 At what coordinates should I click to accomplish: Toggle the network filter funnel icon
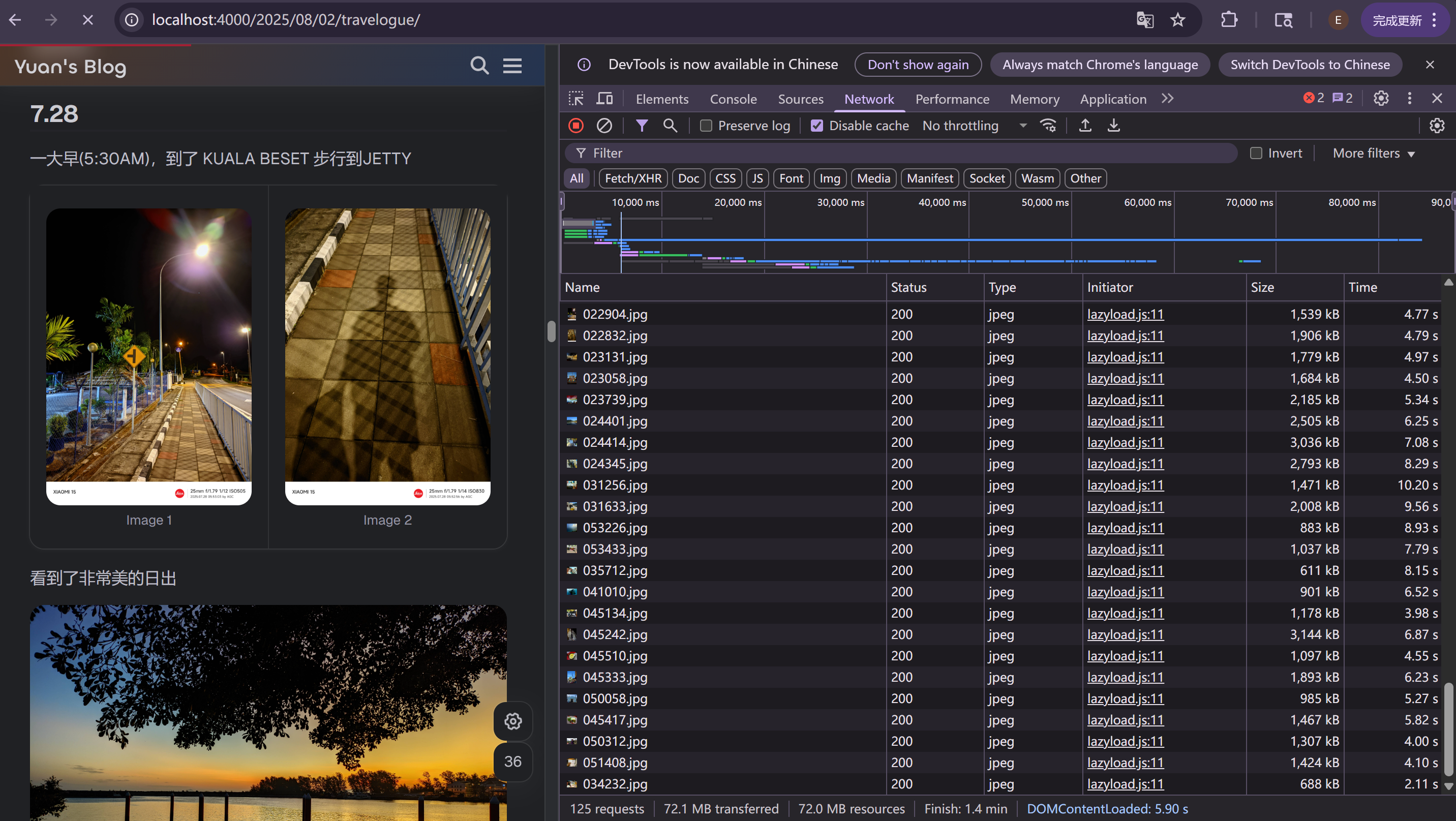coord(642,126)
